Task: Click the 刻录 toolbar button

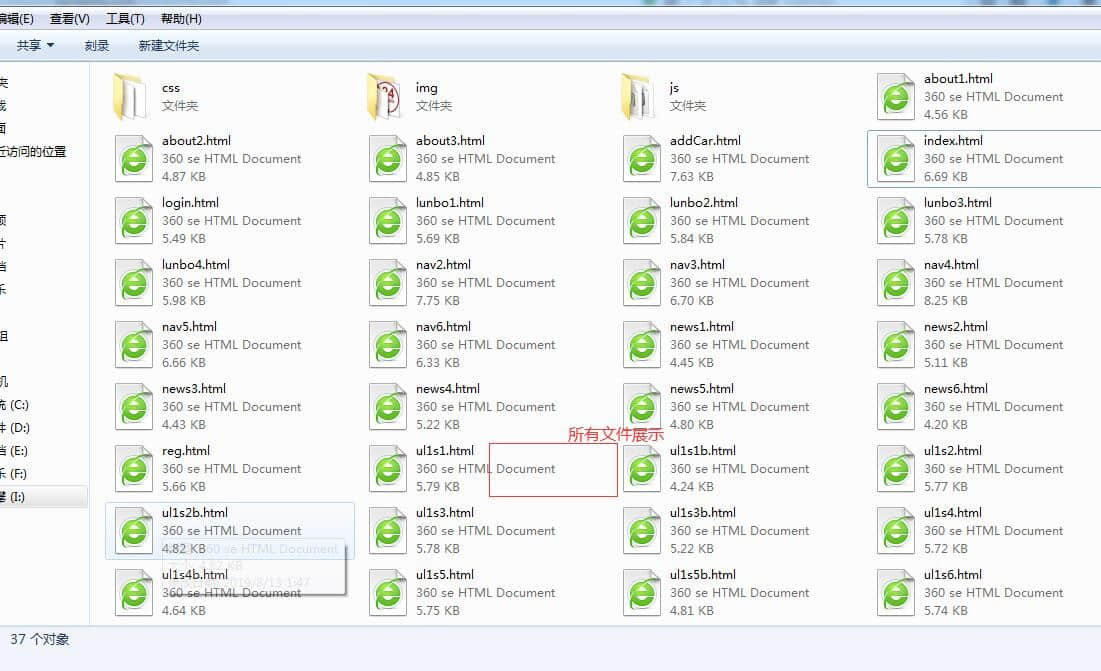Action: 97,46
